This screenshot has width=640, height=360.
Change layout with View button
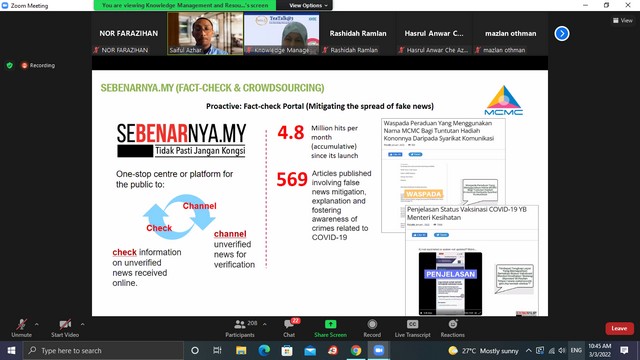point(623,20)
